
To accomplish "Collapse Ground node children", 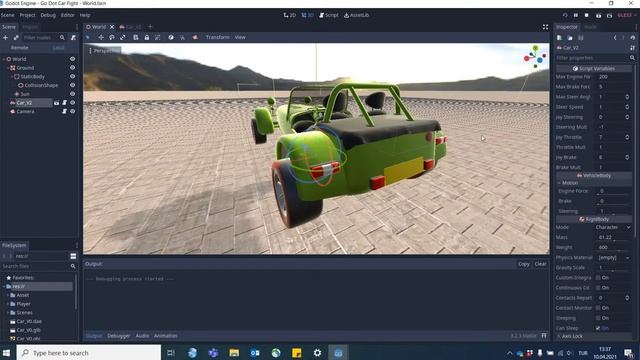I will pyautogui.click(x=8, y=68).
